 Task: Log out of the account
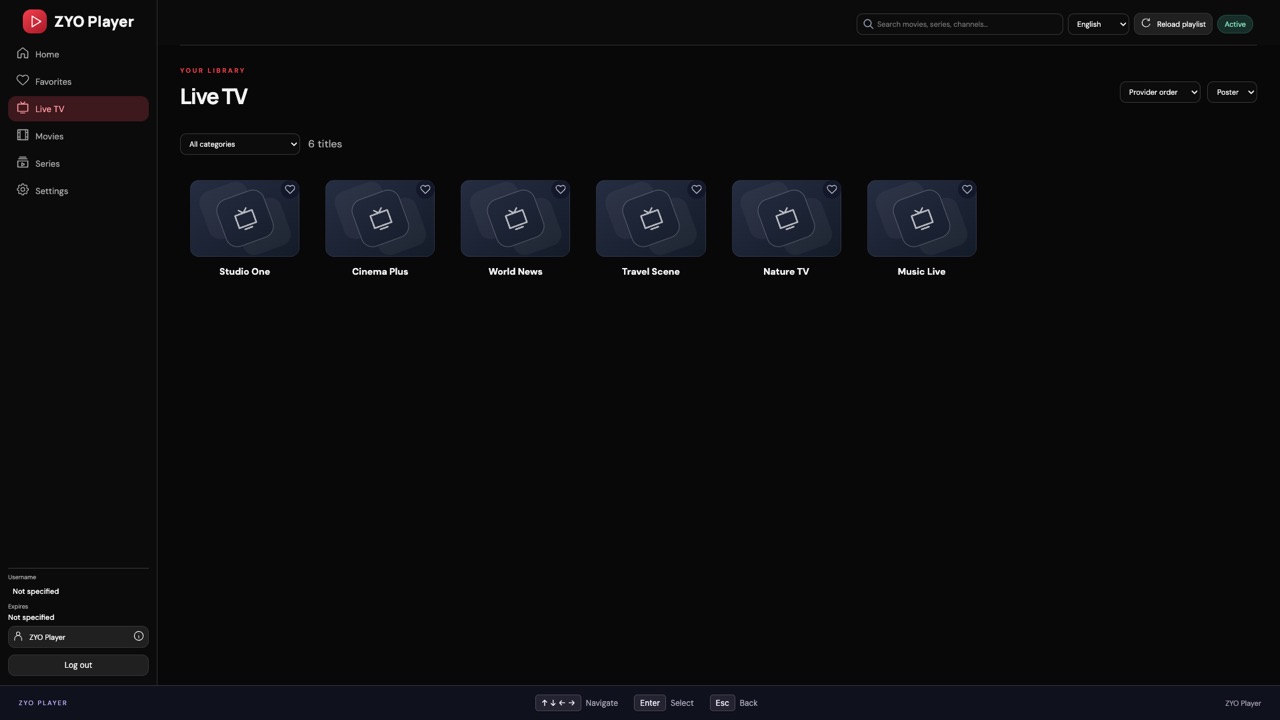tap(78, 665)
